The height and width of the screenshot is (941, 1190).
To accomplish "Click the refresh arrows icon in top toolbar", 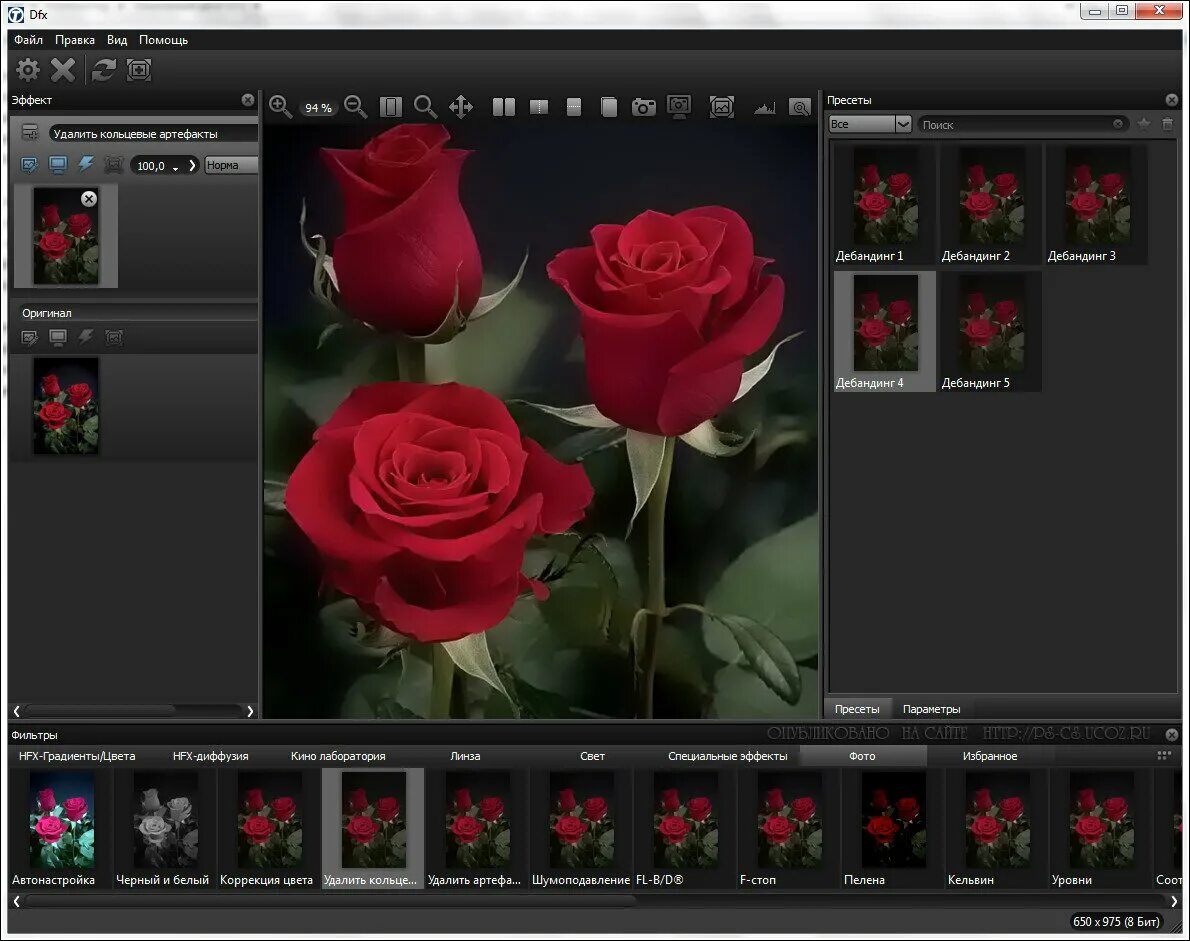I will (103, 70).
